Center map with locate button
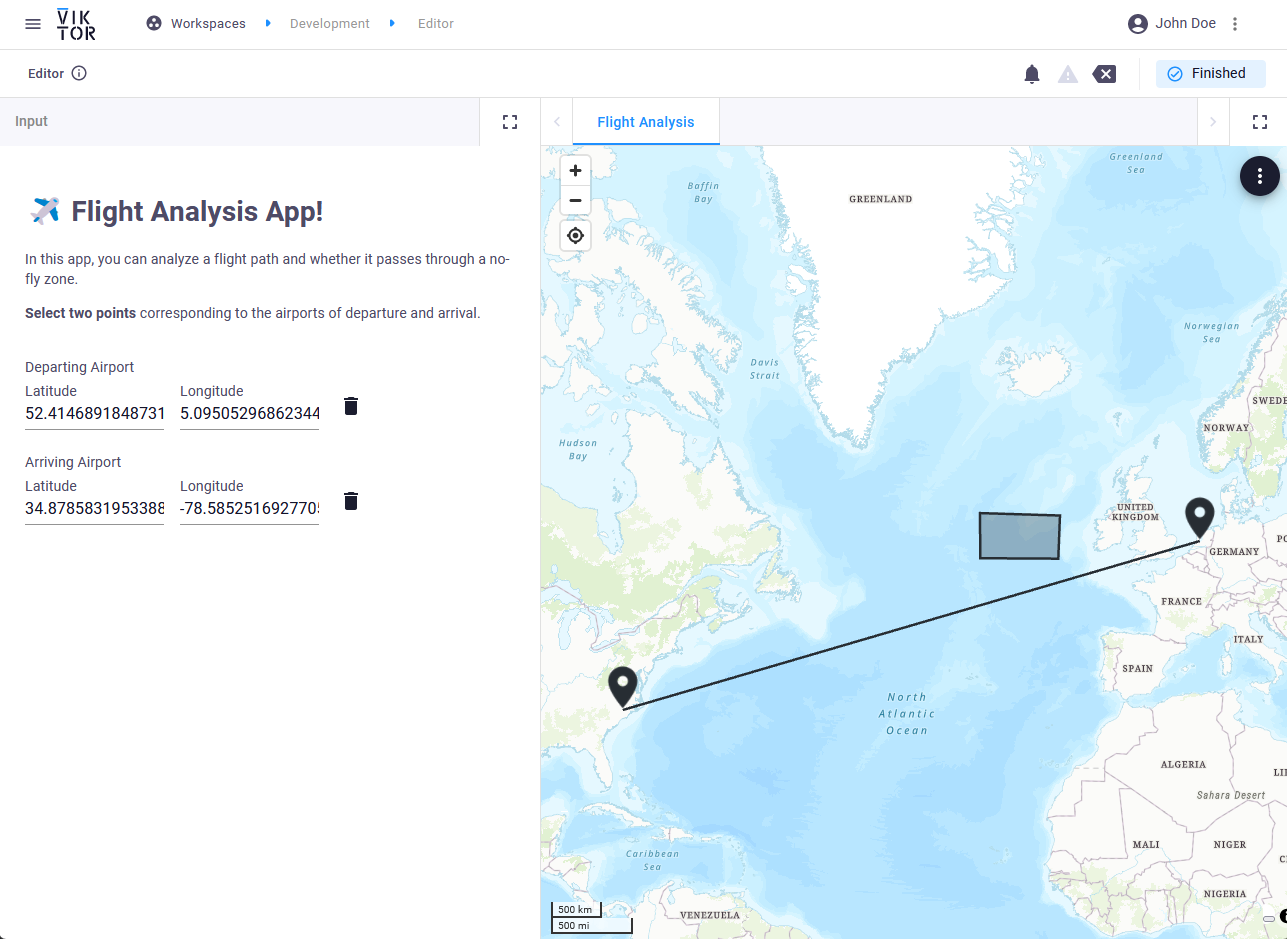 [575, 236]
